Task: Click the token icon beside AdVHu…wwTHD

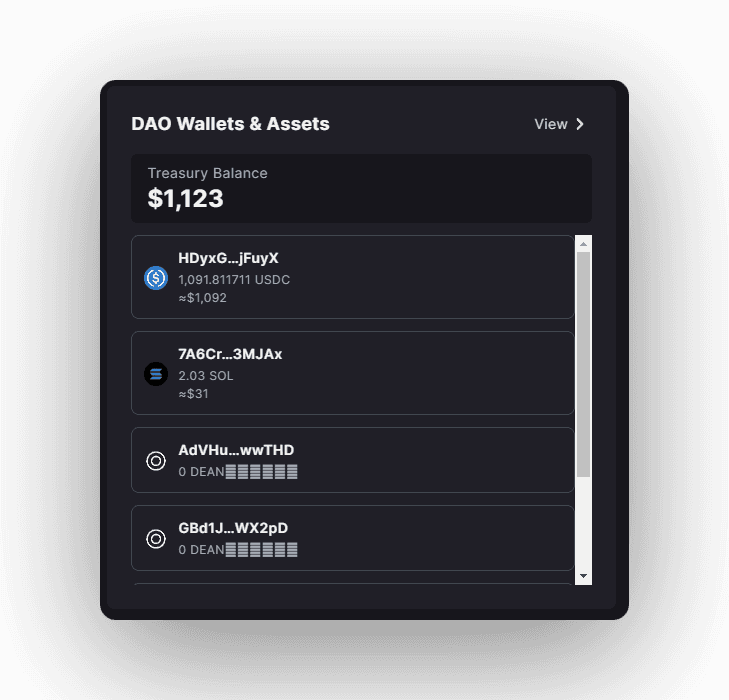Action: (156, 460)
